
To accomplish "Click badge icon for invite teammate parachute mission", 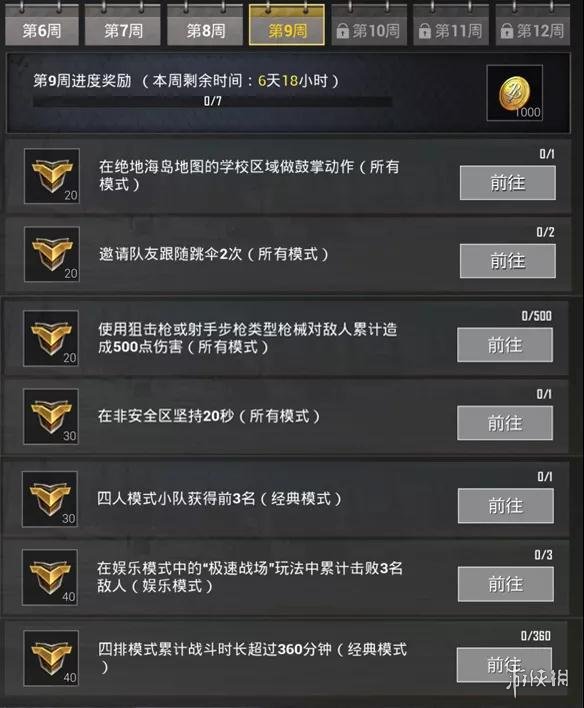I will click(x=52, y=254).
